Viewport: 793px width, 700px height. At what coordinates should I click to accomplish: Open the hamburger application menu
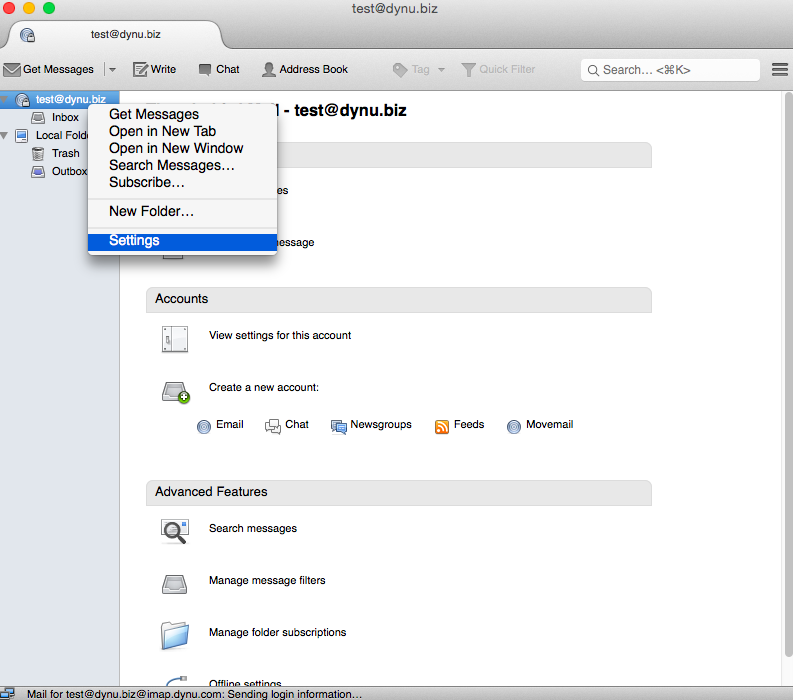coord(780,70)
